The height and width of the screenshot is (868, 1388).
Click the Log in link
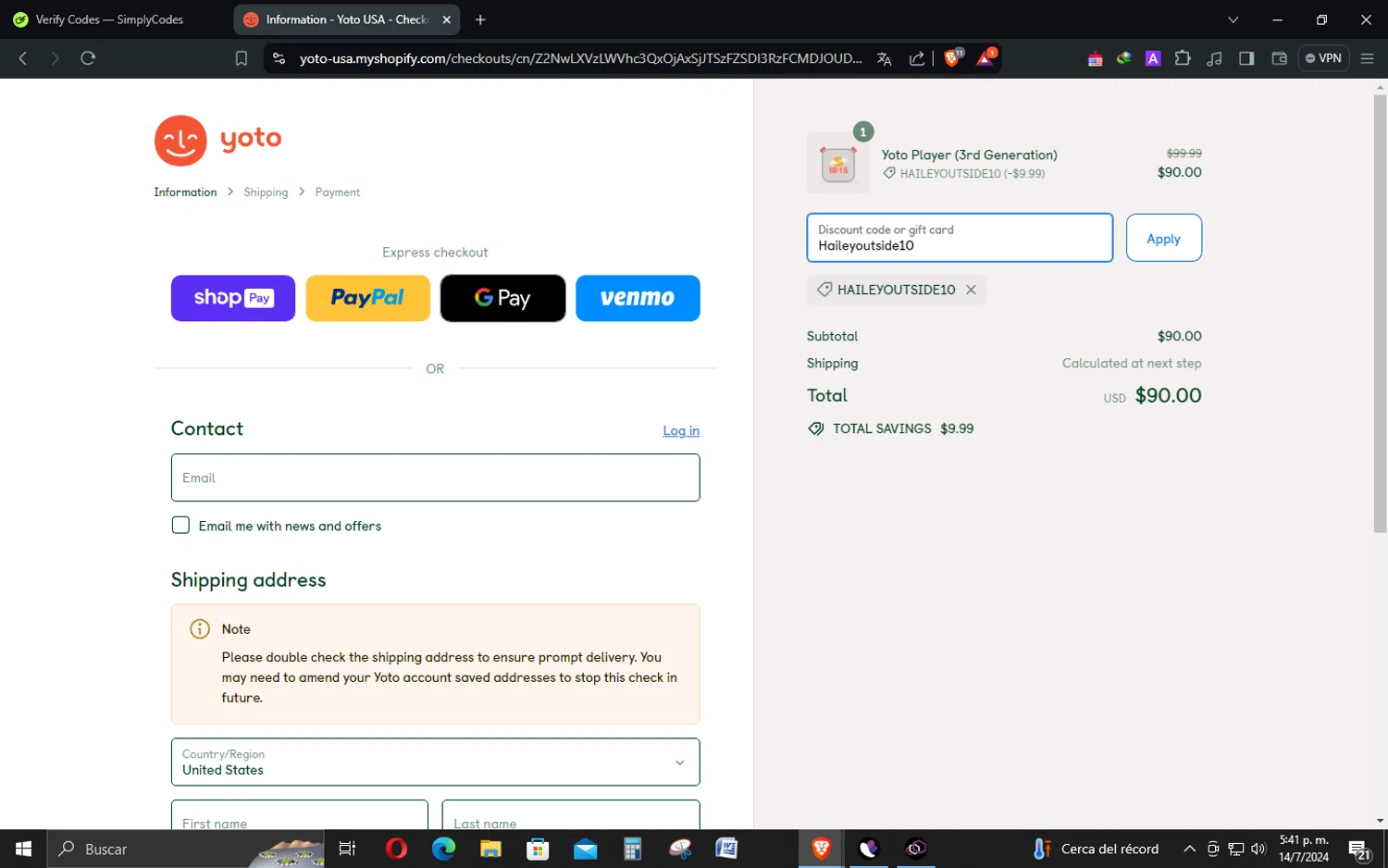pos(681,430)
